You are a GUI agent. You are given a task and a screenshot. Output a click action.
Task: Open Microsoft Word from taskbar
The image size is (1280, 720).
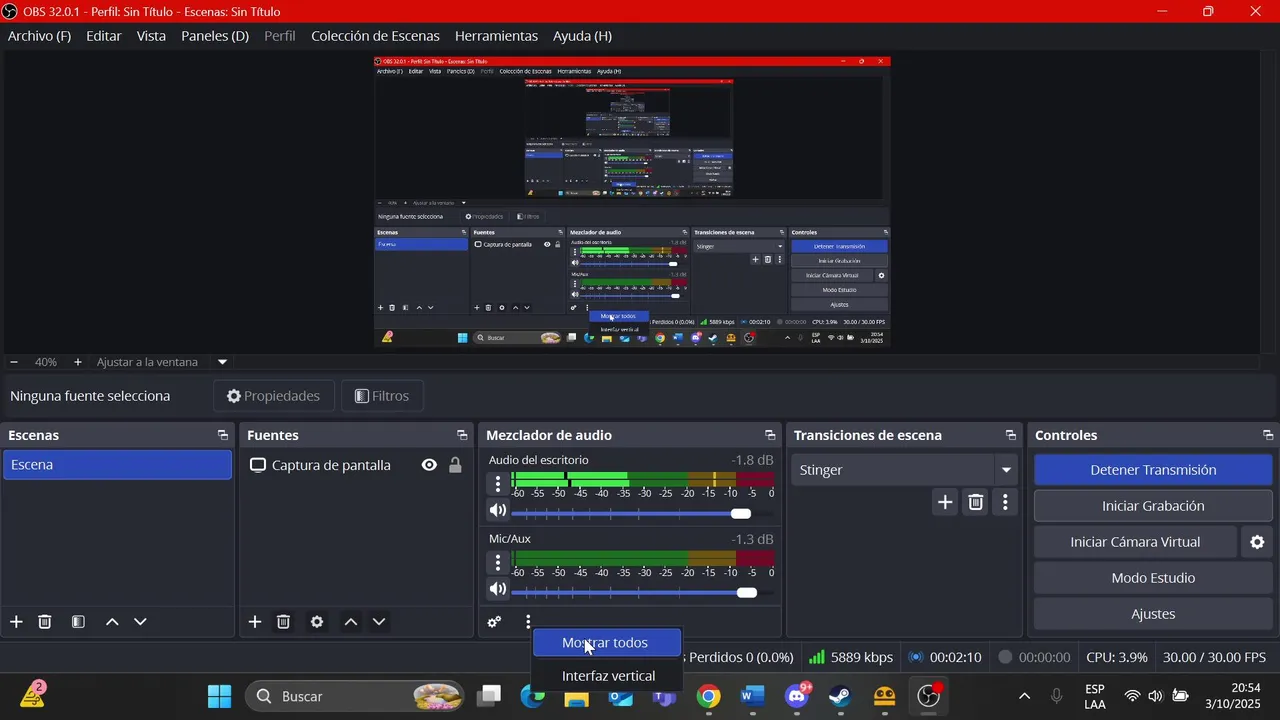752,696
